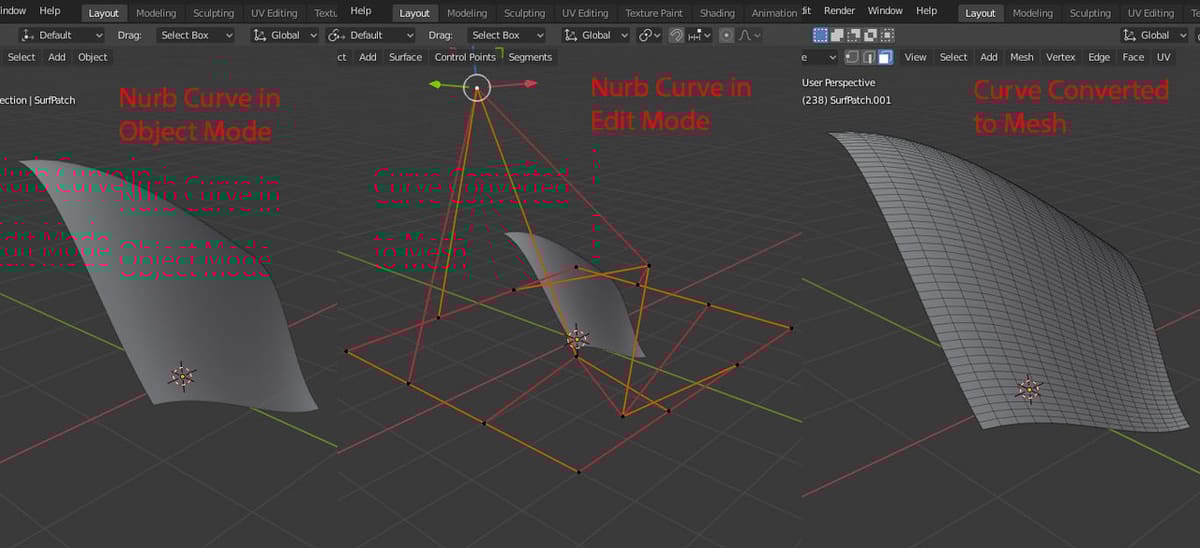Choose the Extend selection mode icon
Viewport: 1200px width, 548px height.
[837, 35]
